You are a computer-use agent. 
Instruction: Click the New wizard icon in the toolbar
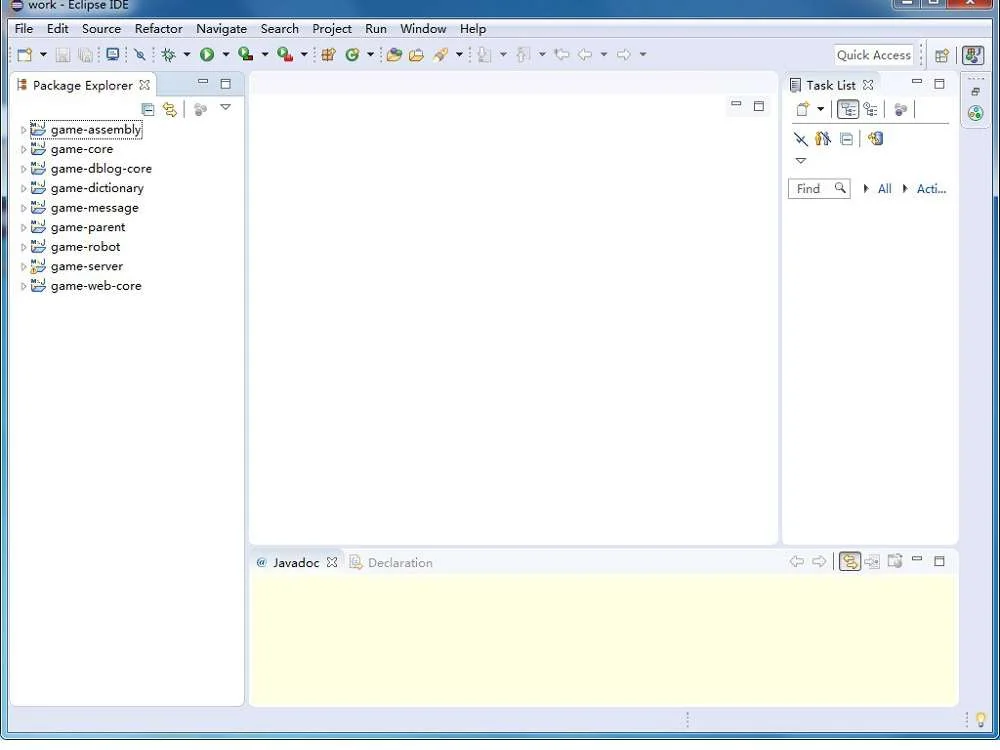point(24,54)
